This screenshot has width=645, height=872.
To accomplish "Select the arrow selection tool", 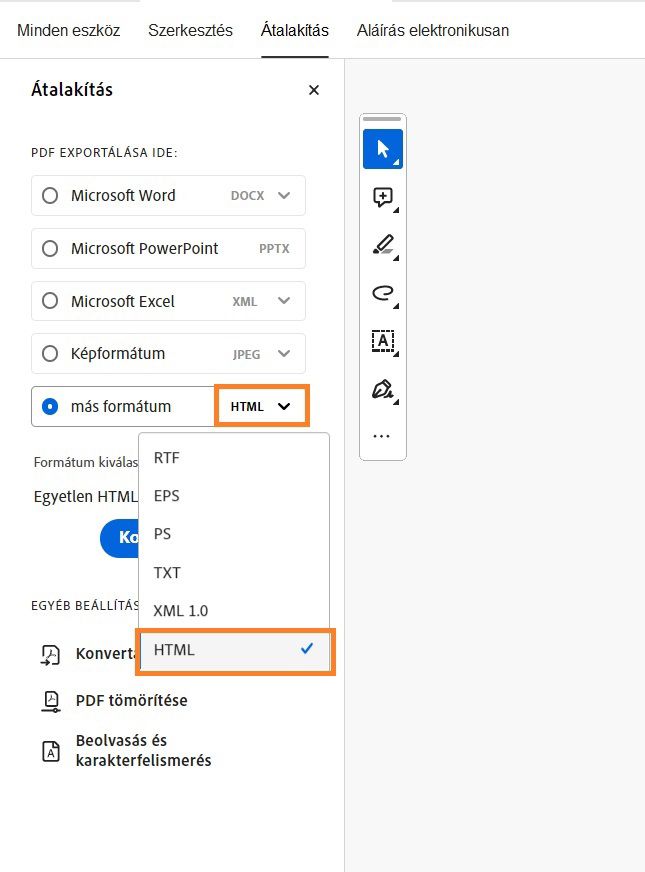I will [383, 148].
